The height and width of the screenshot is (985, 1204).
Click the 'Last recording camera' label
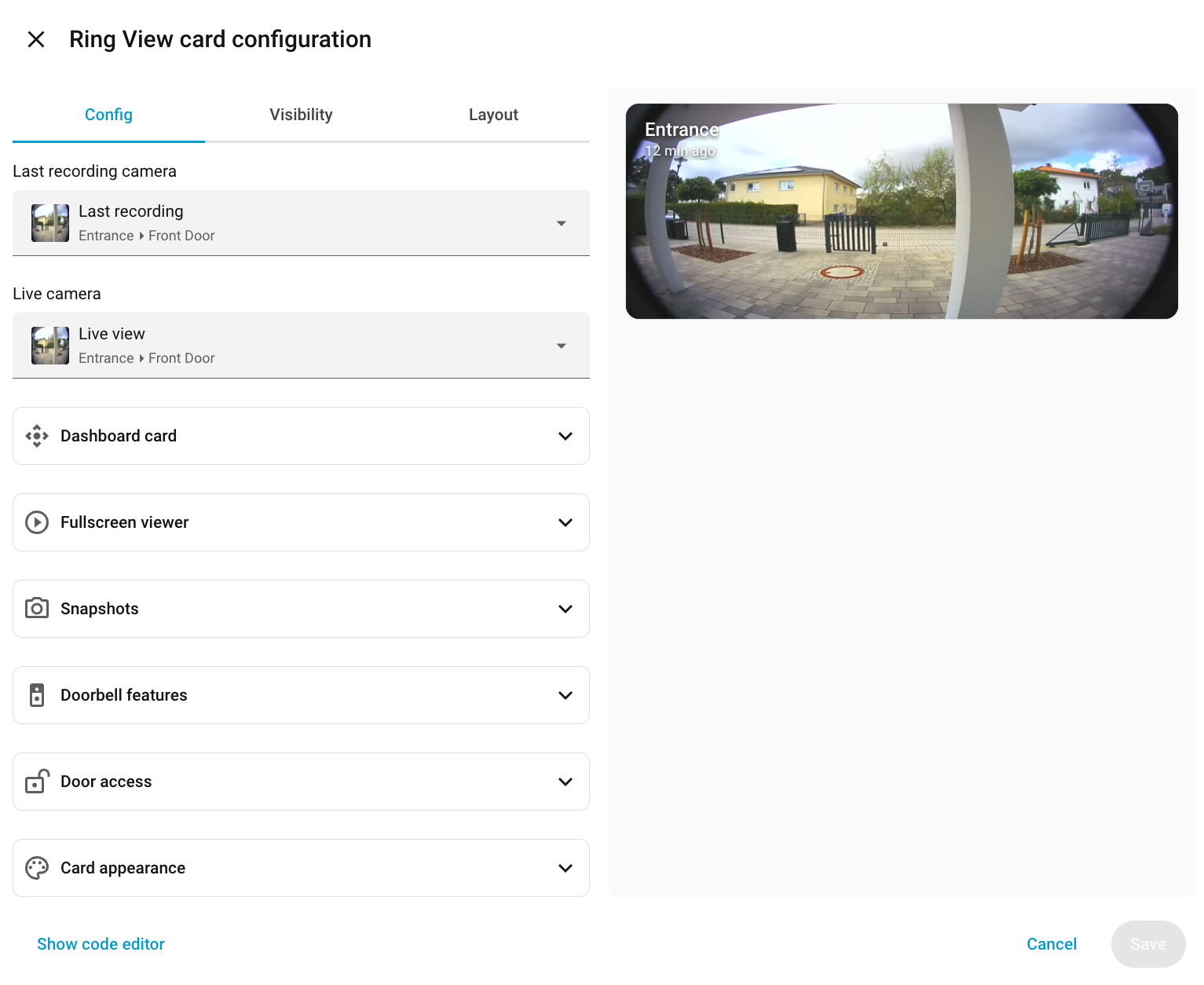point(94,171)
